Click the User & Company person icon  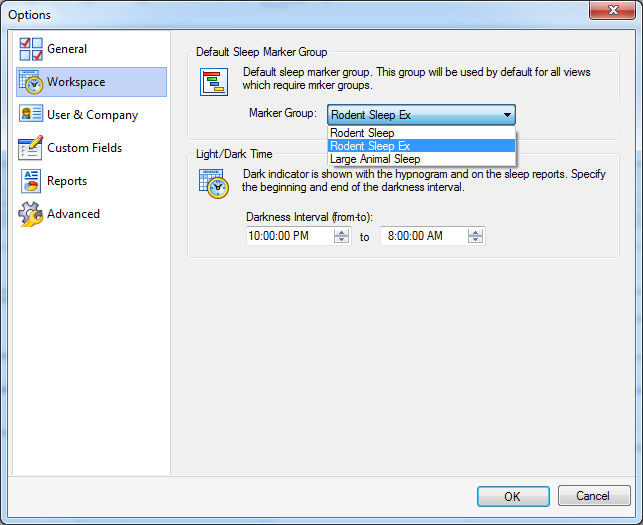[31, 113]
